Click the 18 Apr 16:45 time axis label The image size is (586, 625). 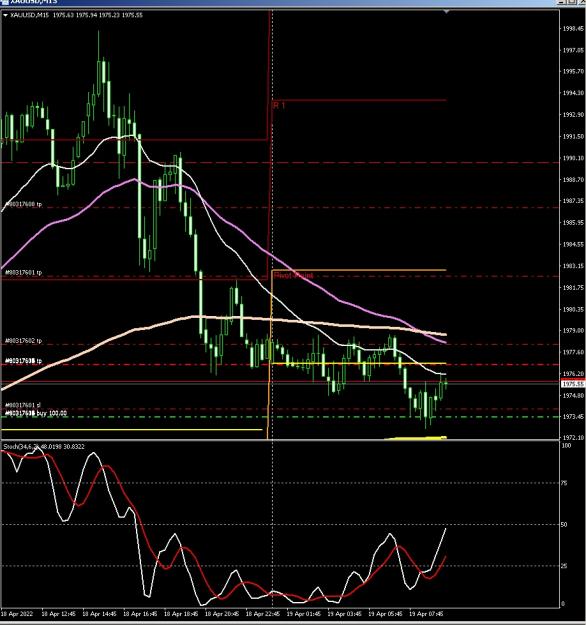click(140, 614)
